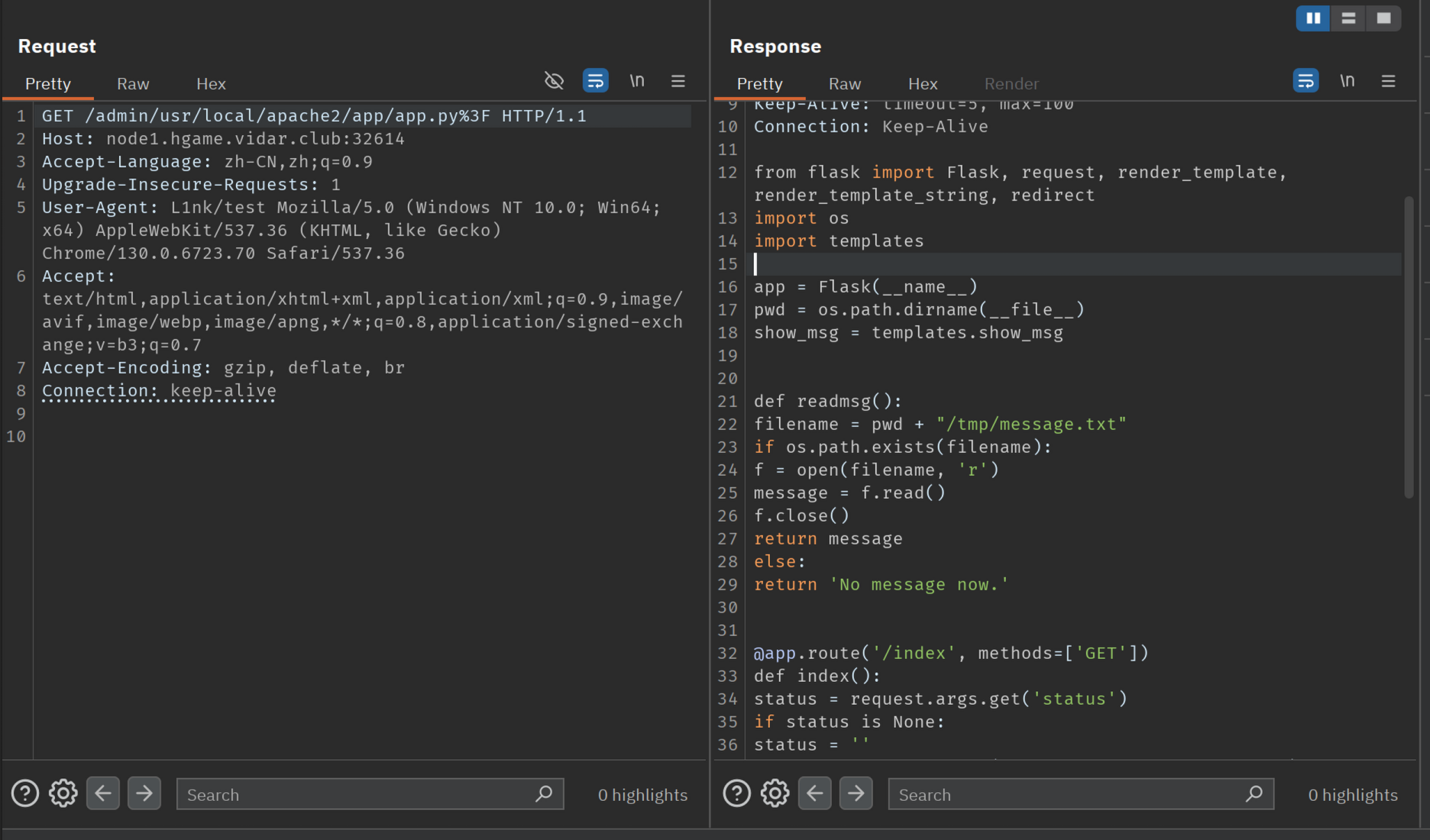Toggle show newline \n in Response panel
1430x840 pixels.
1347,81
